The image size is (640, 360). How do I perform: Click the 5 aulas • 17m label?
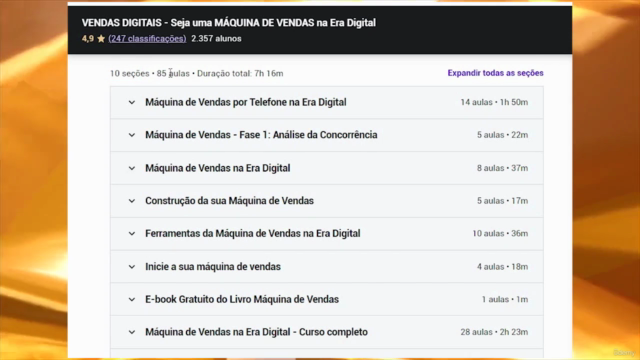(502, 200)
